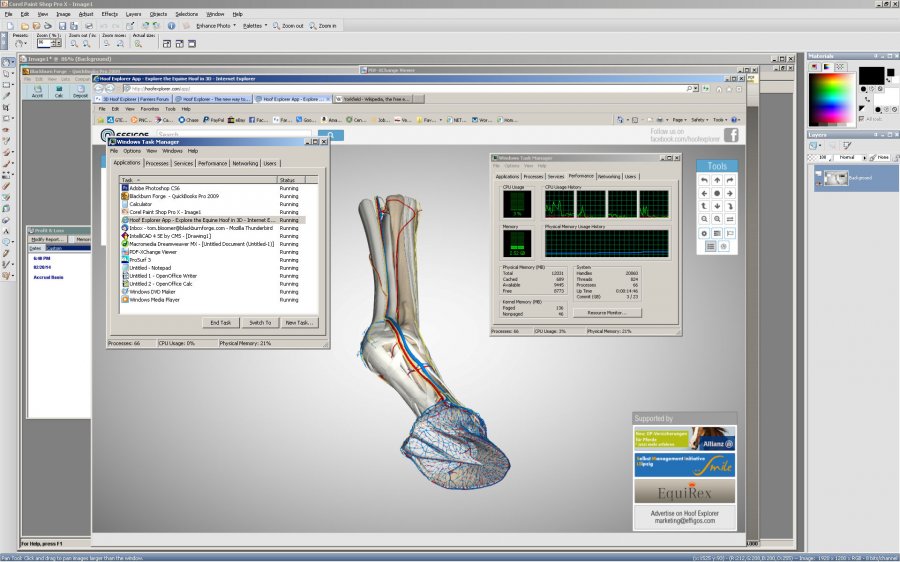Click Zoom in in the top toolbar
This screenshot has width=900, height=562.
point(323,26)
